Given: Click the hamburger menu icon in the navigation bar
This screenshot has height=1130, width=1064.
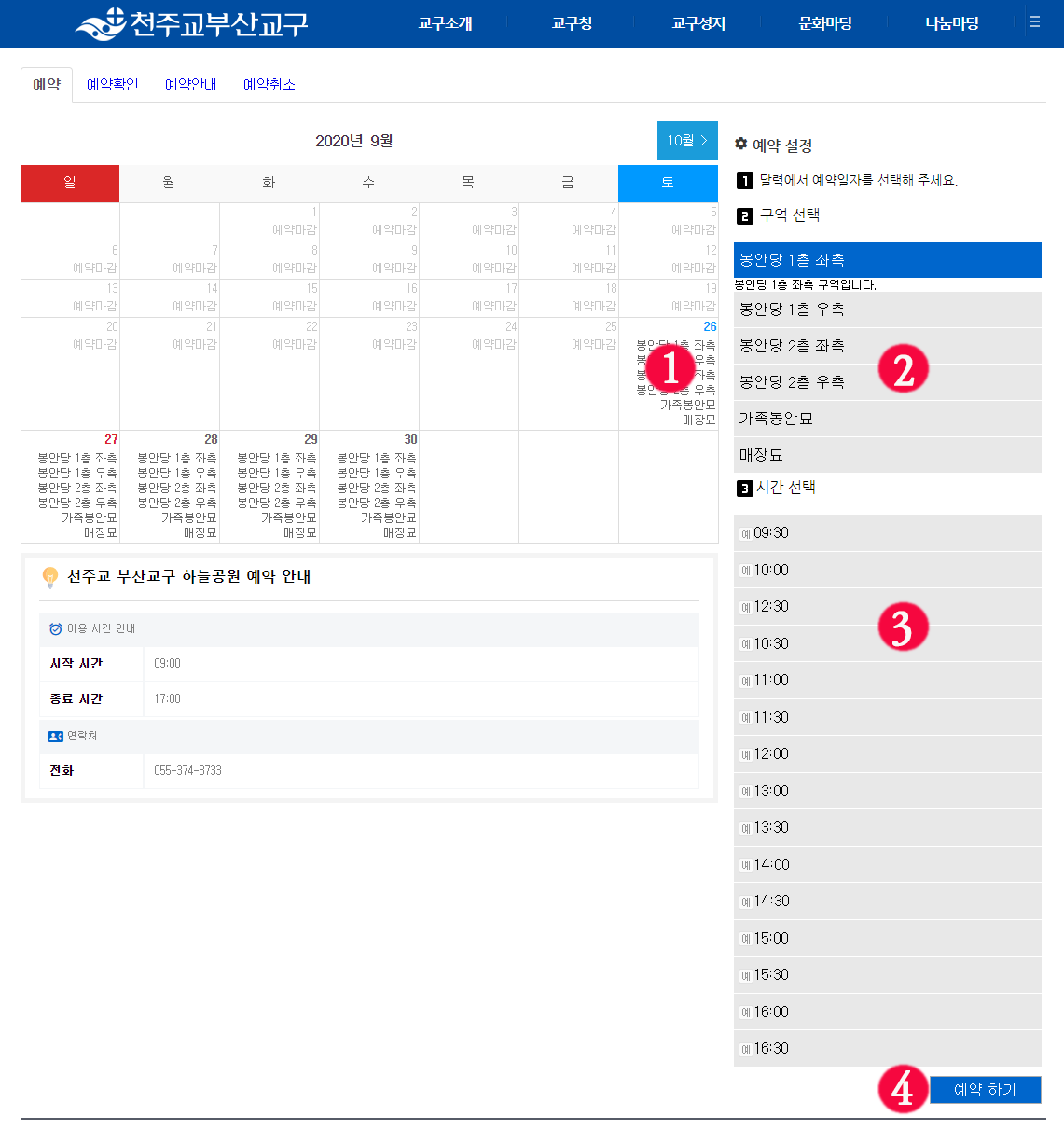Looking at the screenshot, I should click(1035, 22).
